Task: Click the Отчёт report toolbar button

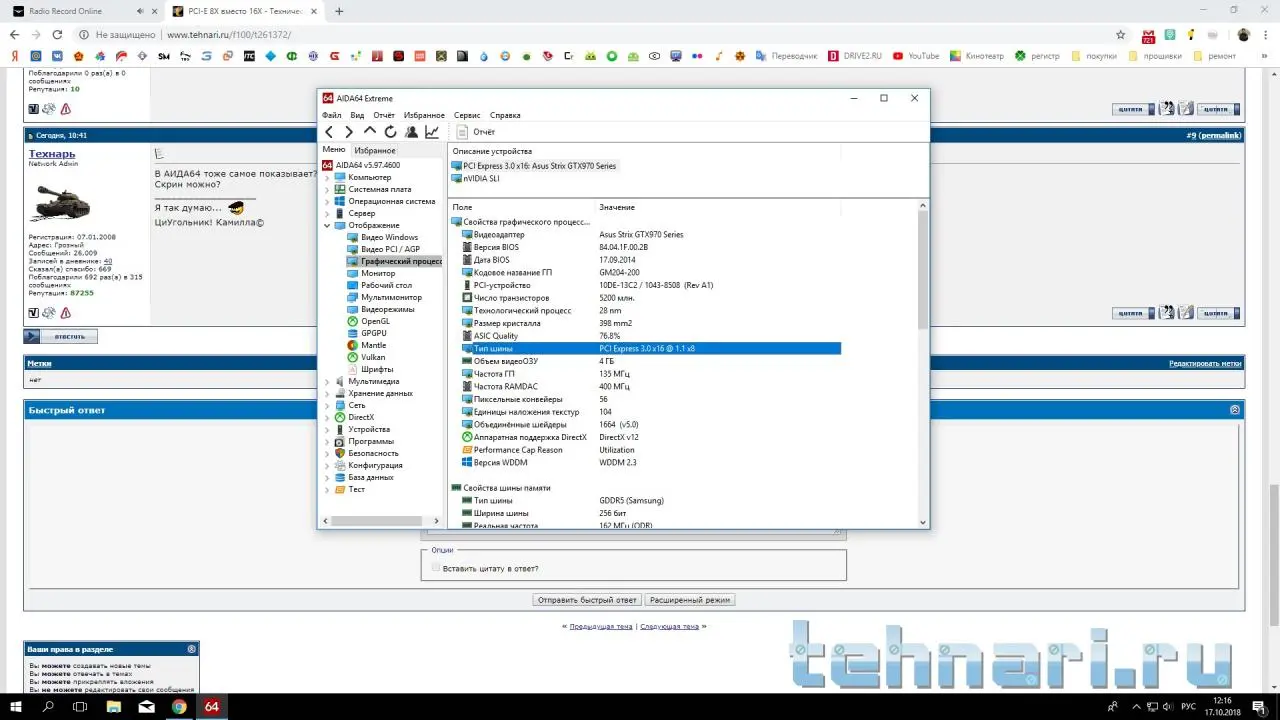Action: coord(476,132)
